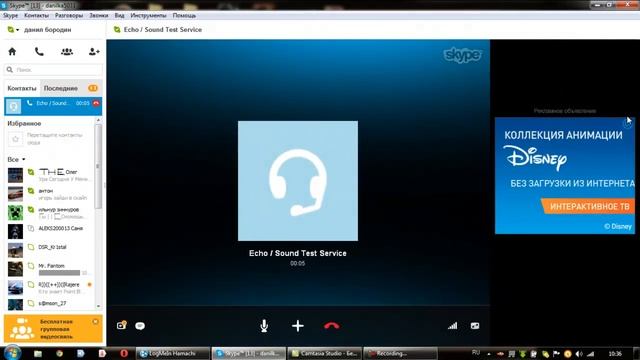Click the contact list scrollbar thumb
The height and width of the screenshot is (360, 640).
[98, 166]
